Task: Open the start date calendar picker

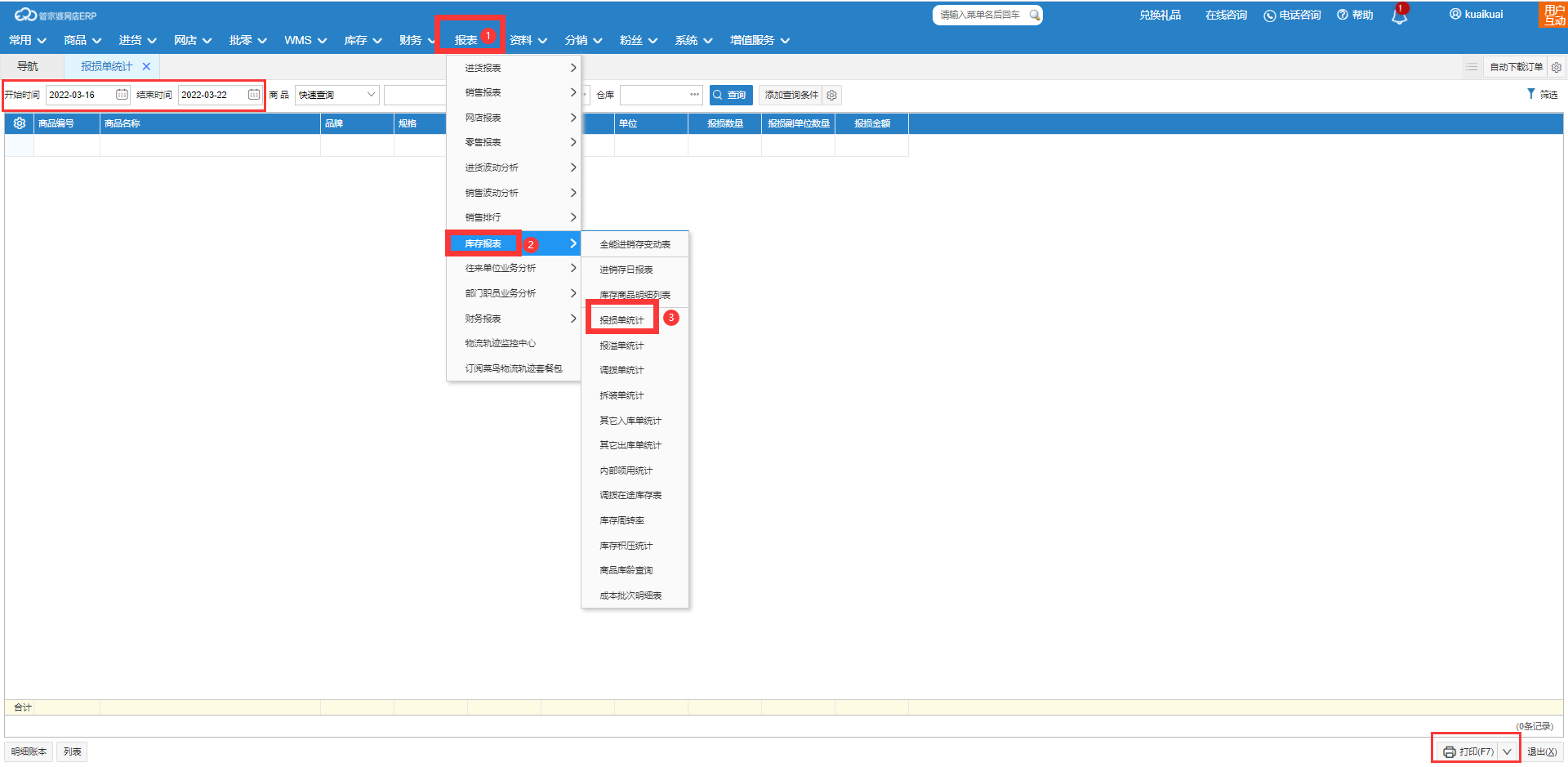Action: tap(122, 95)
